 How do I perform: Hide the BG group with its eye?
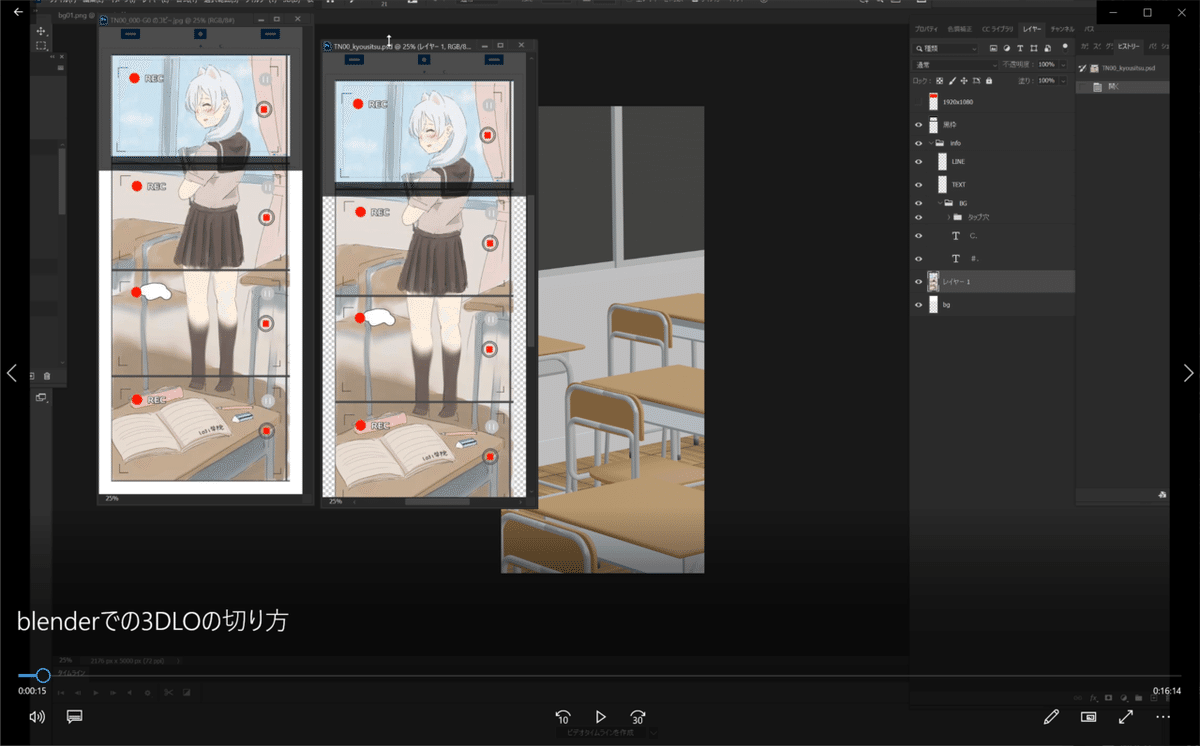(918, 203)
